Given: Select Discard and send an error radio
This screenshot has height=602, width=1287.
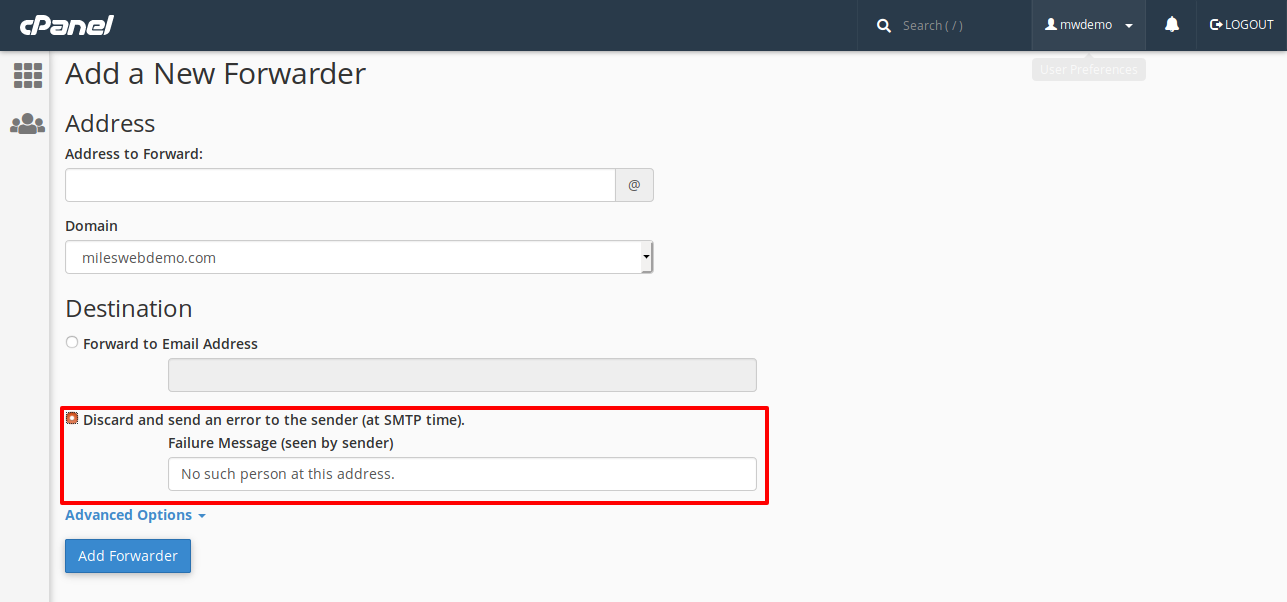Looking at the screenshot, I should [72, 419].
